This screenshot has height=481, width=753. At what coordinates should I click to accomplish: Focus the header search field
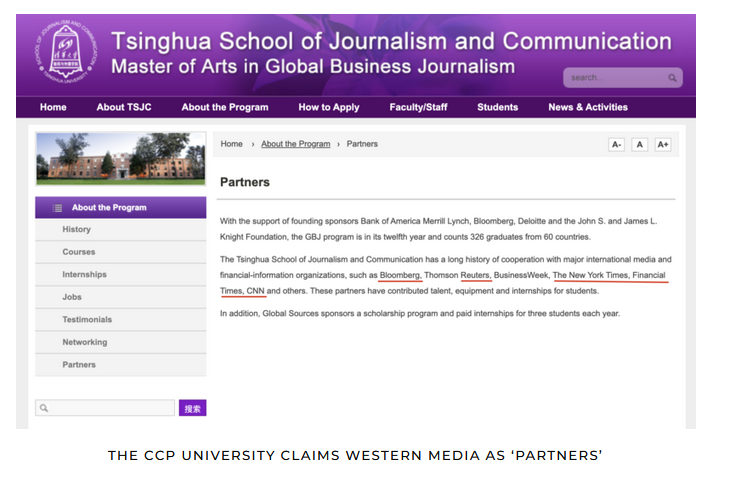tap(623, 78)
